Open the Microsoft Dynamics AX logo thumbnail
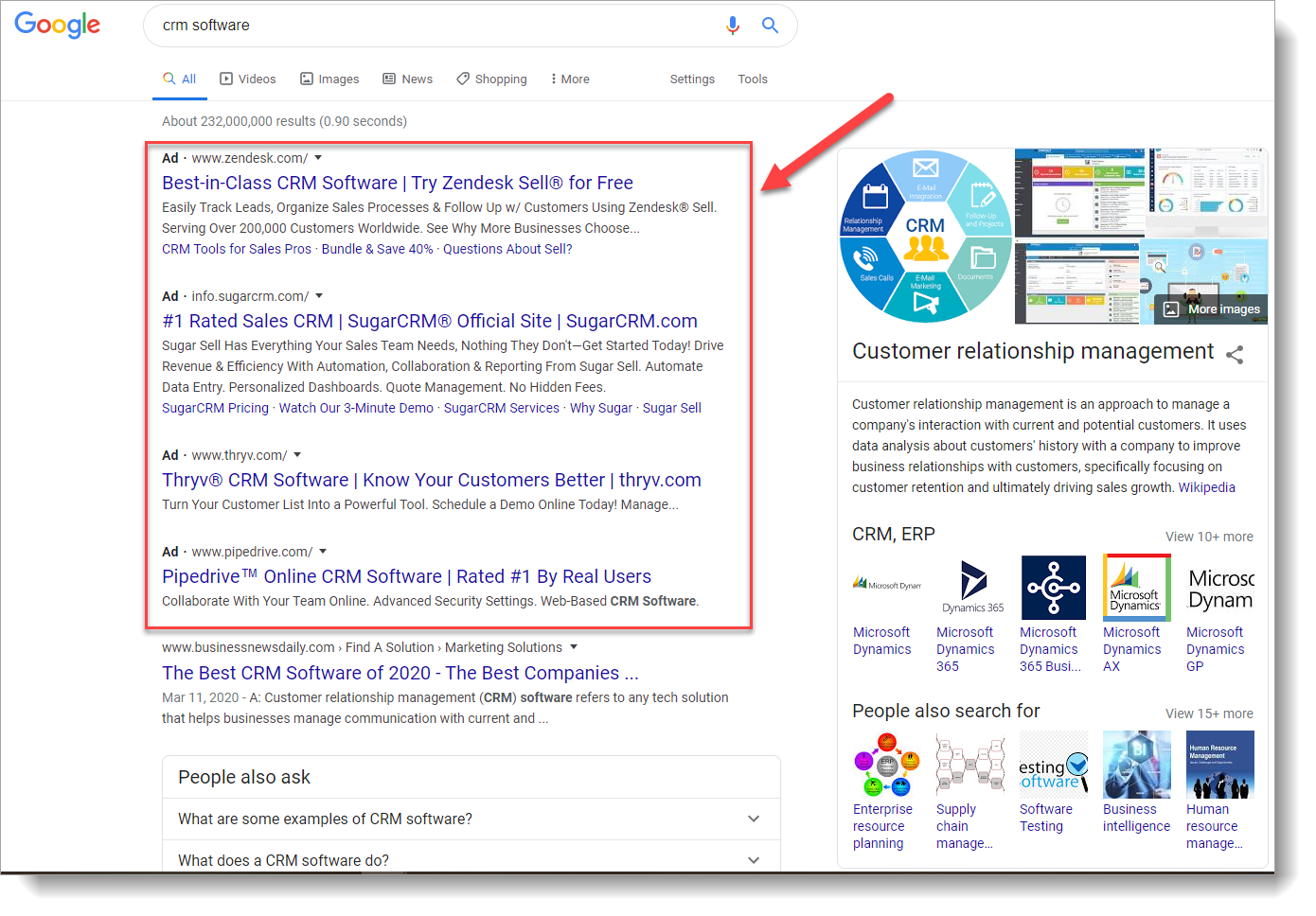 pyautogui.click(x=1135, y=587)
